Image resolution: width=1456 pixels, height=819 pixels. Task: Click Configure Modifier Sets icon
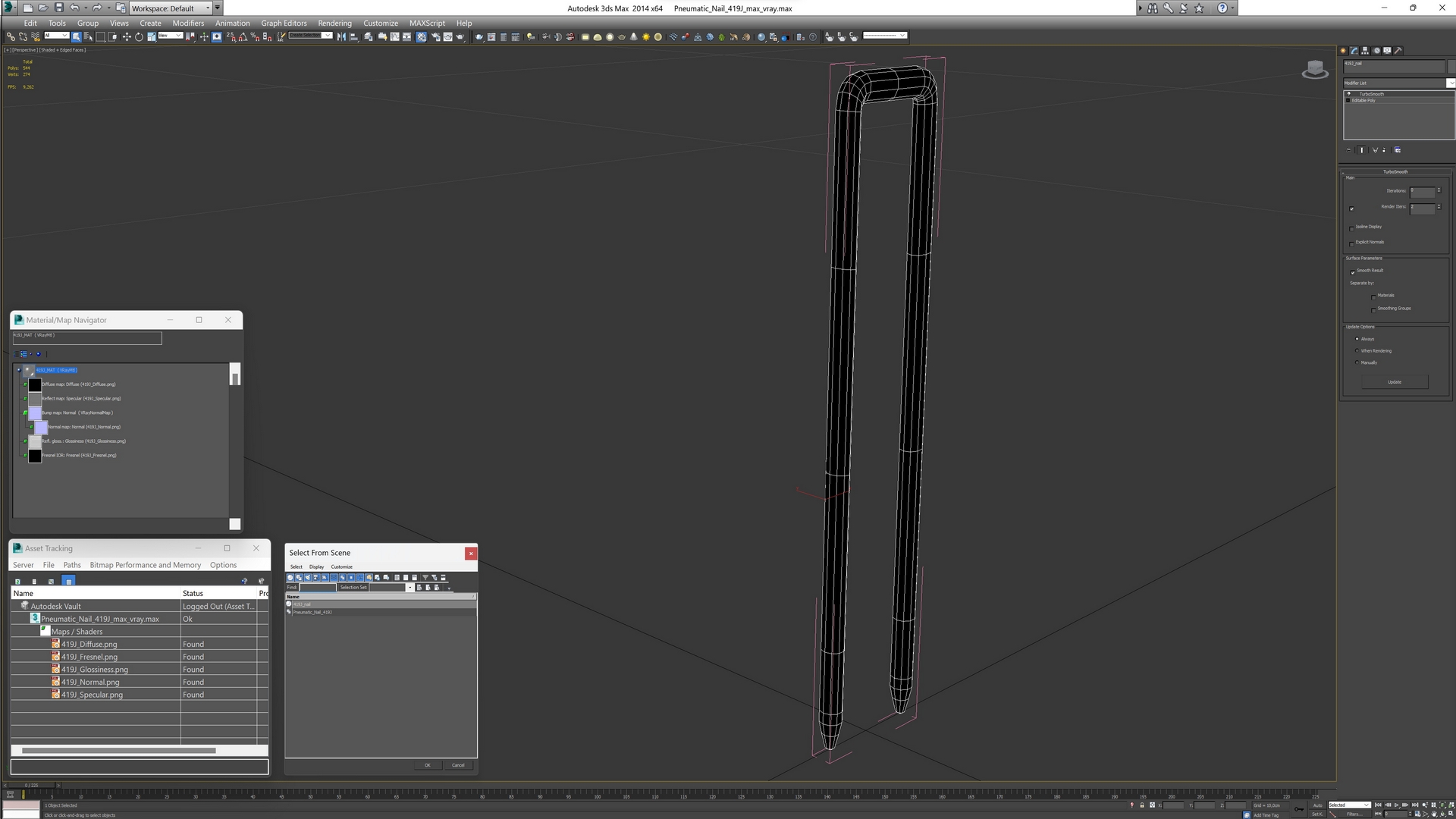point(1398,150)
